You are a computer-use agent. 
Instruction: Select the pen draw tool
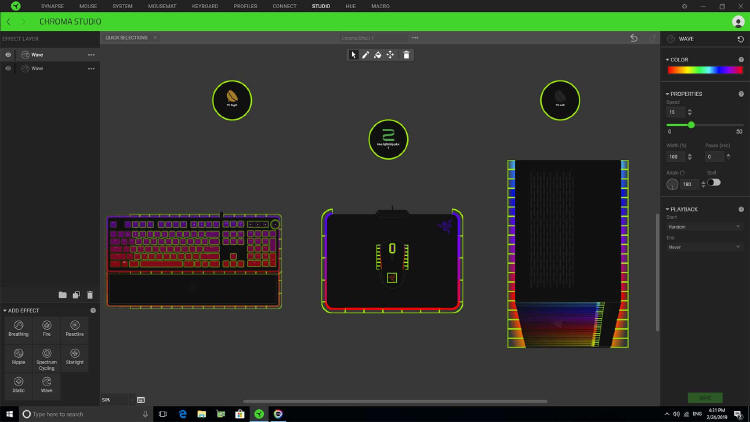[365, 55]
